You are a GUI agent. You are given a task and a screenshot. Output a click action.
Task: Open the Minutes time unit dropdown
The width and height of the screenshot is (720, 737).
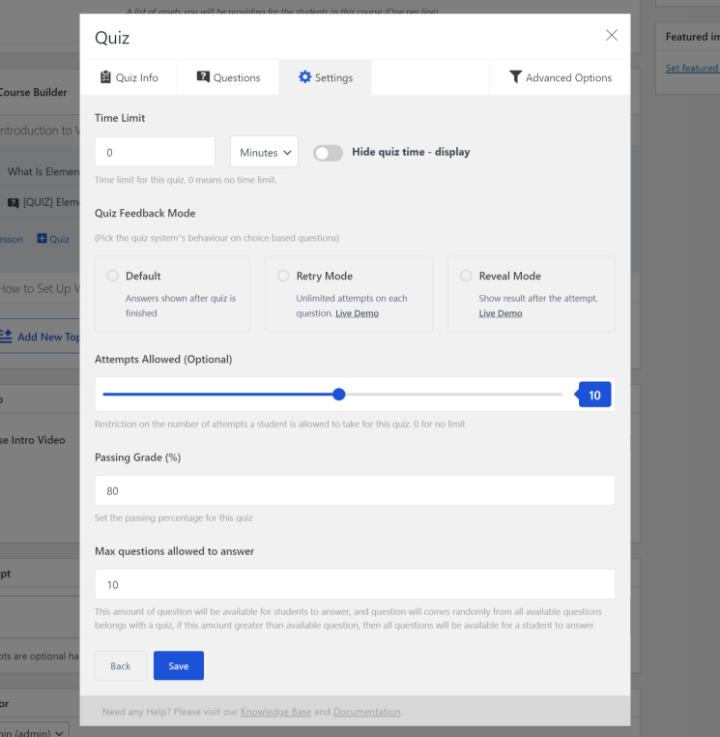(x=264, y=152)
